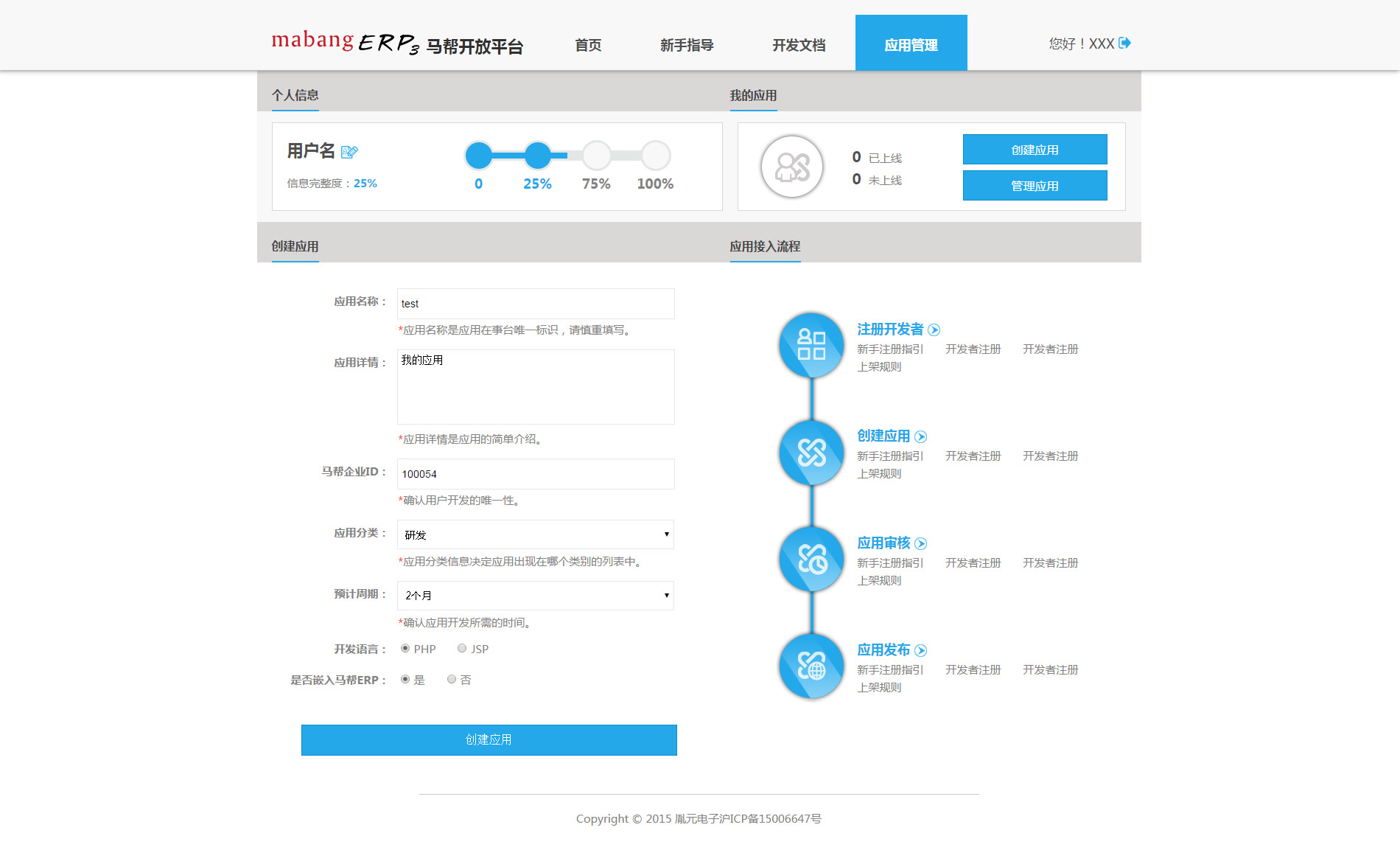The height and width of the screenshot is (850, 1400).
Task: Click the 创建应用 circular step icon
Action: pos(811,452)
